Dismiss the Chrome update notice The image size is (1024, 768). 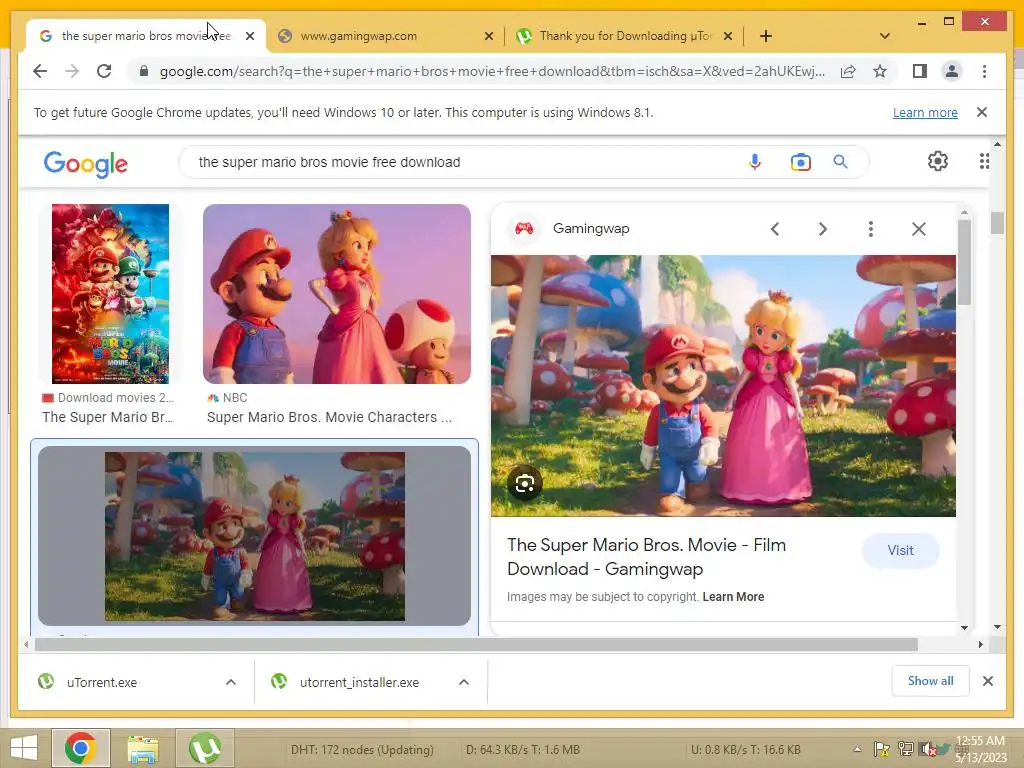click(x=982, y=112)
